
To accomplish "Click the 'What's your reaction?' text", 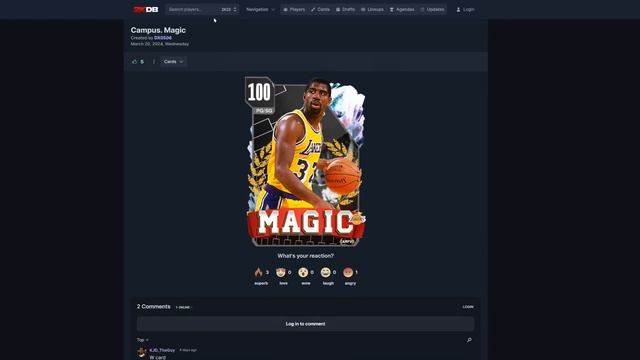I will [x=305, y=256].
